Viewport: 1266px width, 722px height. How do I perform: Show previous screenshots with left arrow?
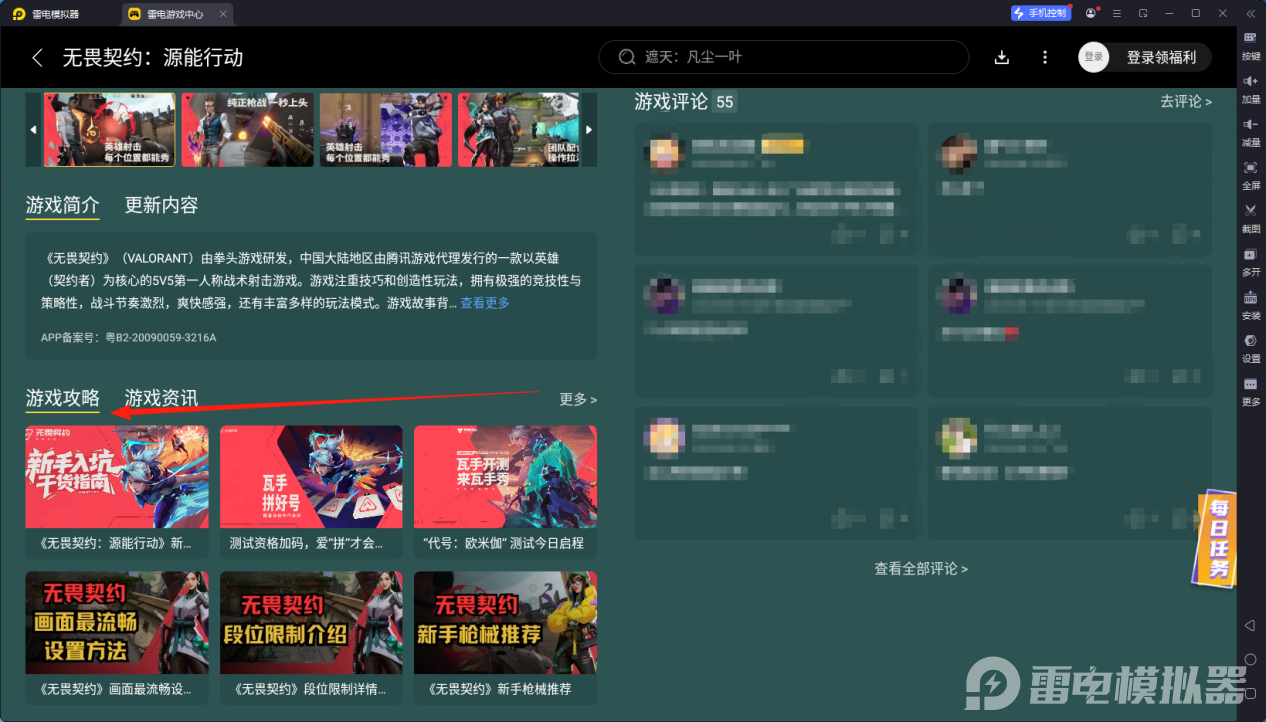point(33,130)
